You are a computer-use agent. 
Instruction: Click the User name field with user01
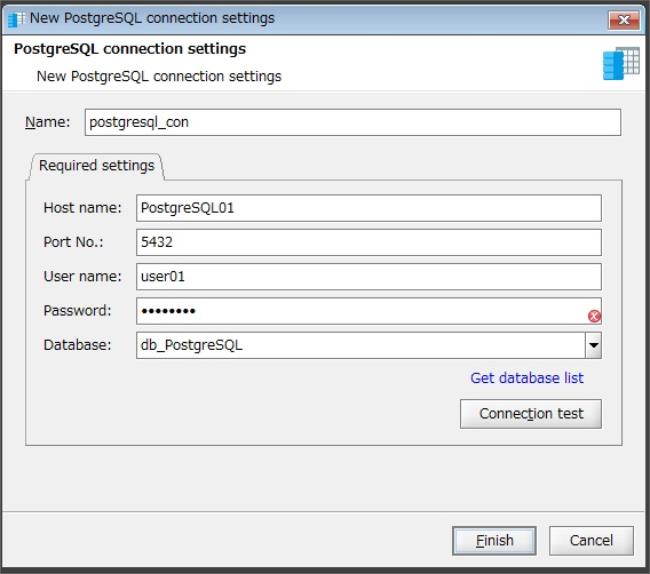pyautogui.click(x=369, y=276)
